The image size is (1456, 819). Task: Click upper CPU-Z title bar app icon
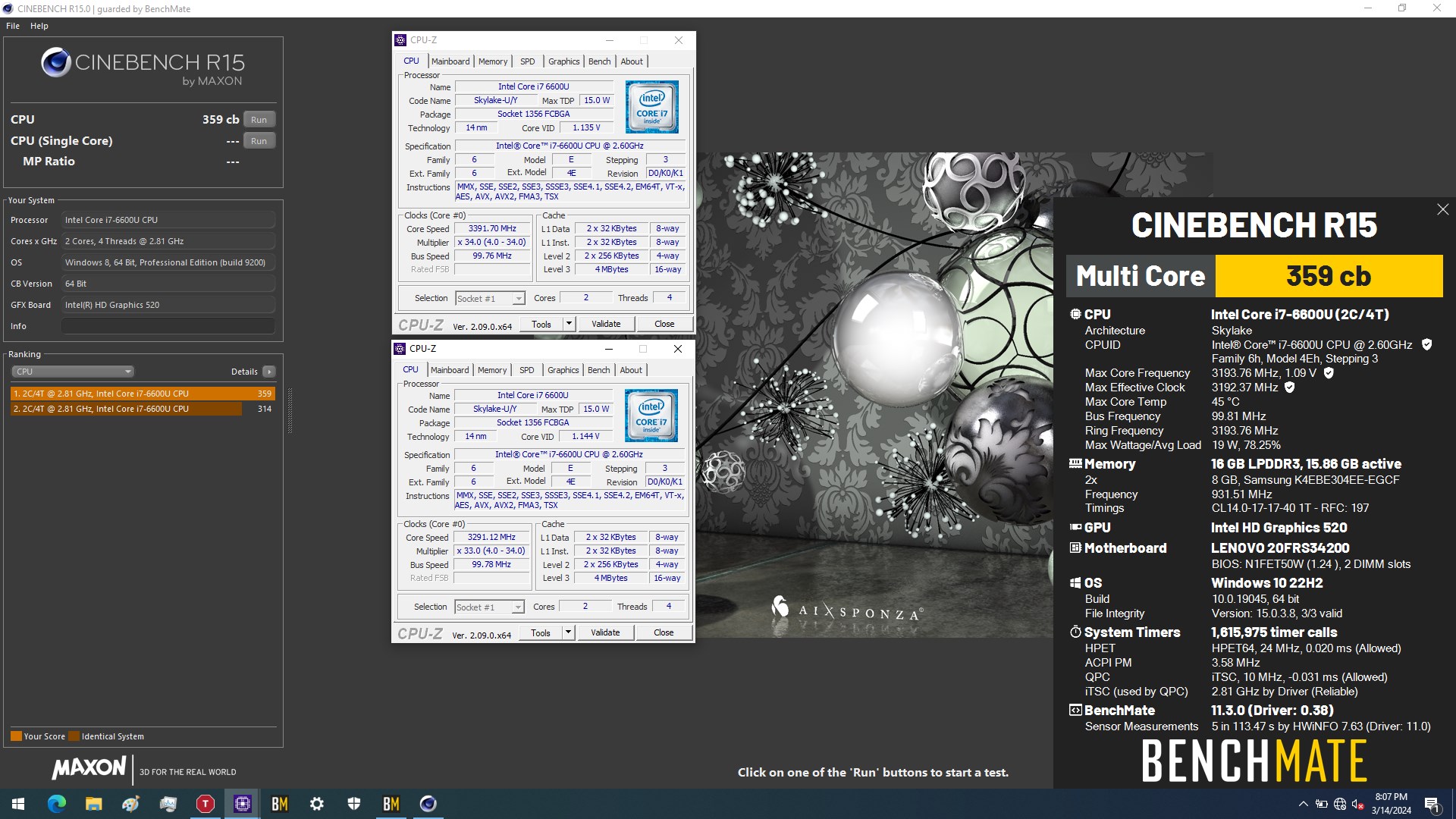(400, 40)
